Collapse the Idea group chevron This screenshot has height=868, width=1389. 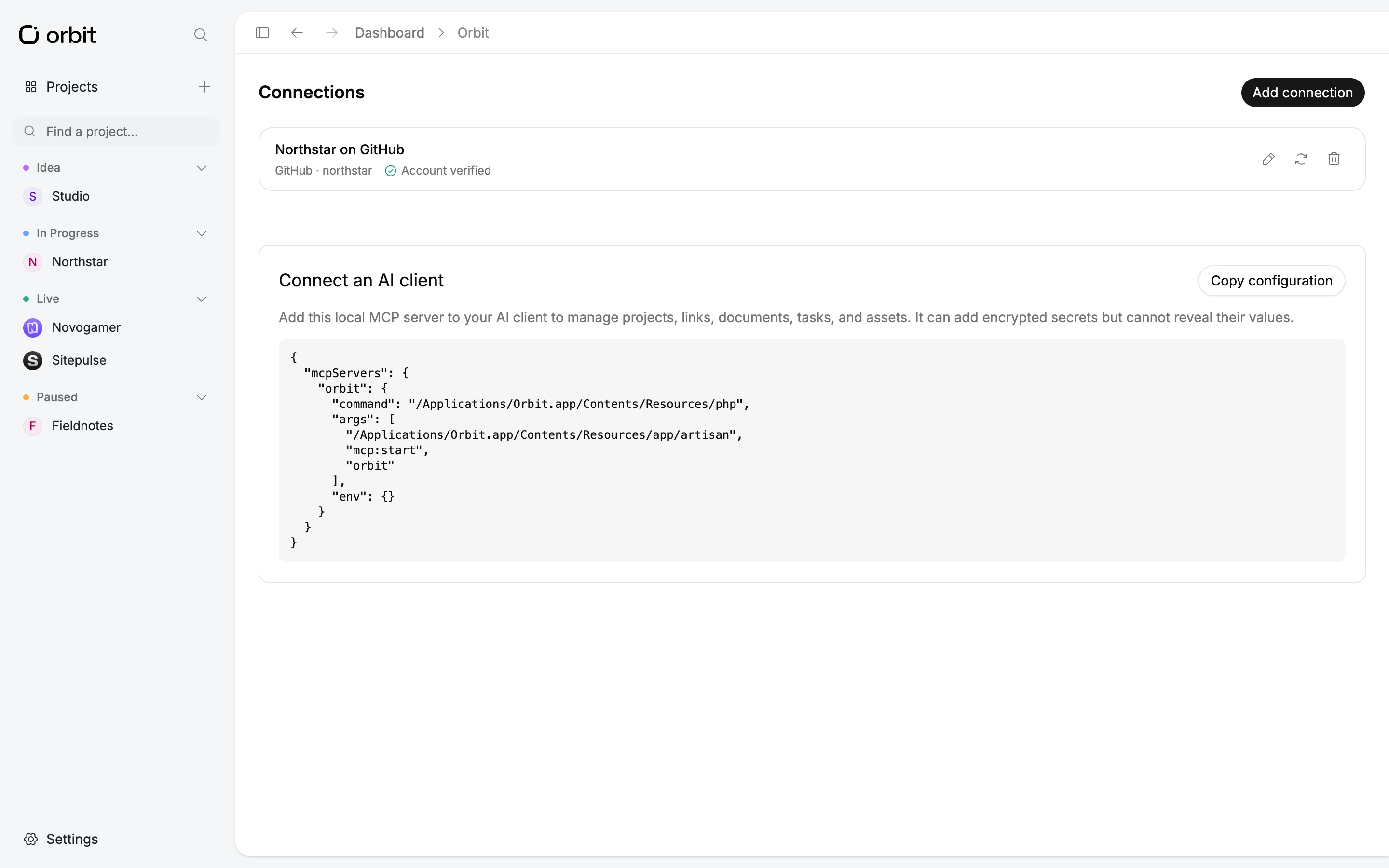click(x=202, y=168)
